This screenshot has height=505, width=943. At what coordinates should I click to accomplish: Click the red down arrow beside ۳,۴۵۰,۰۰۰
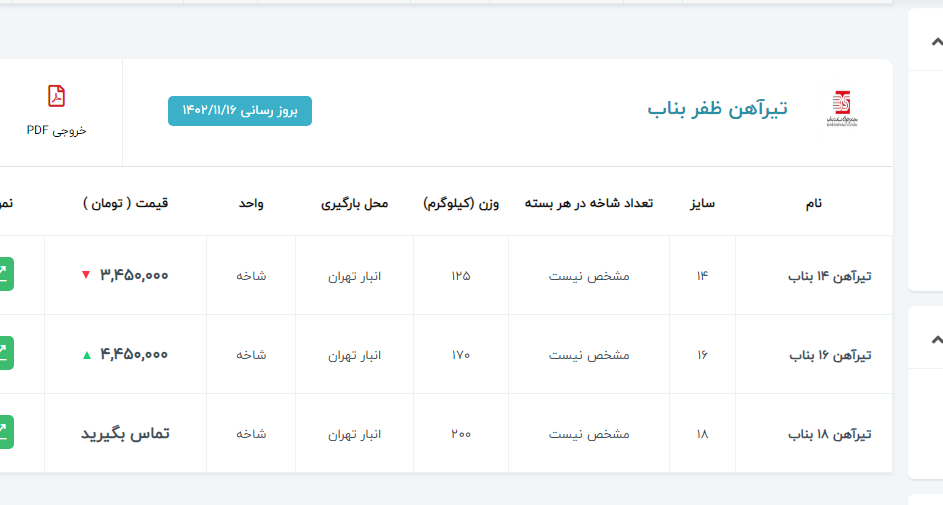pos(86,275)
